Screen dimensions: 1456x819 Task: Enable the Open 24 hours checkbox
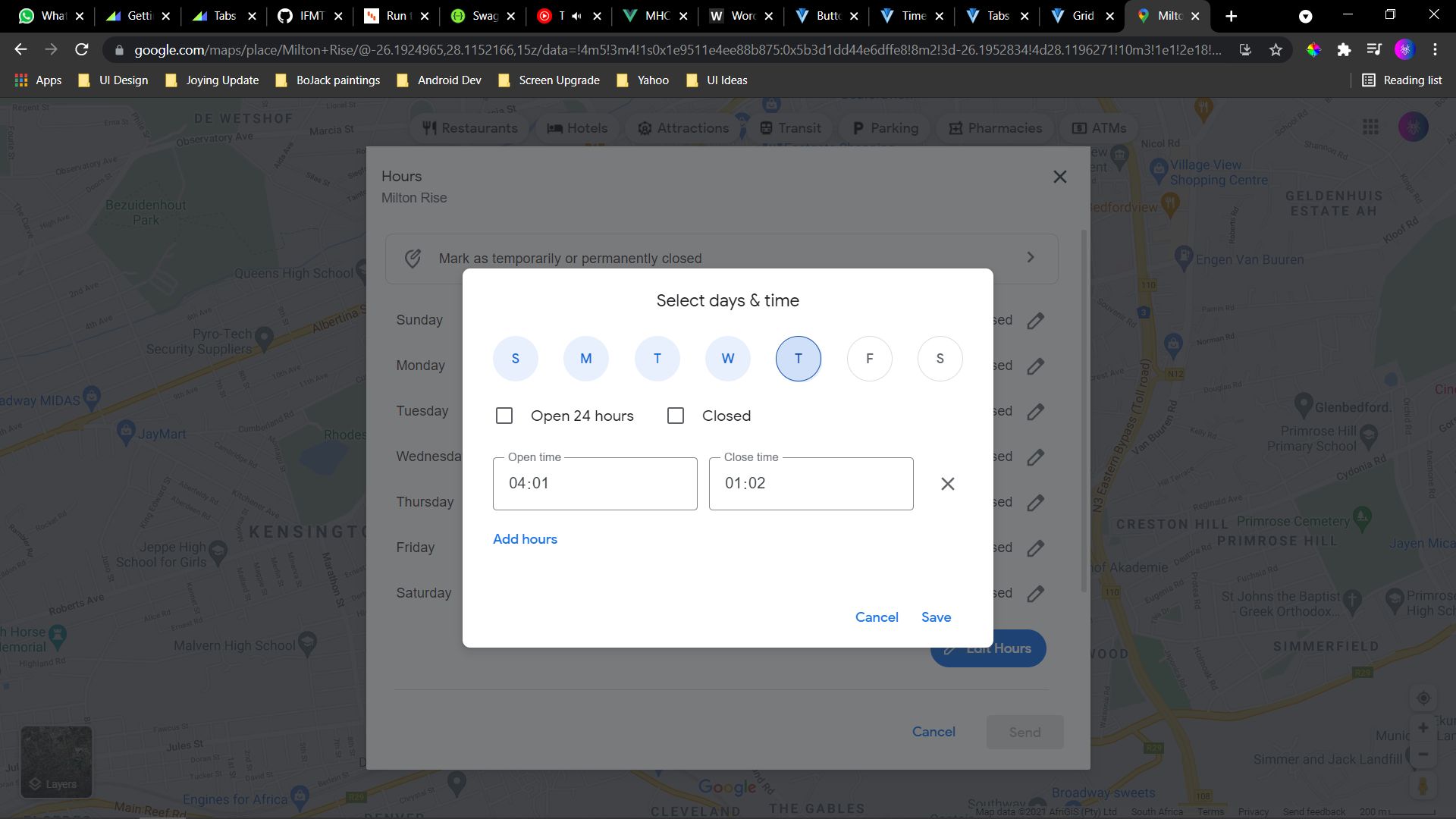pyautogui.click(x=504, y=416)
